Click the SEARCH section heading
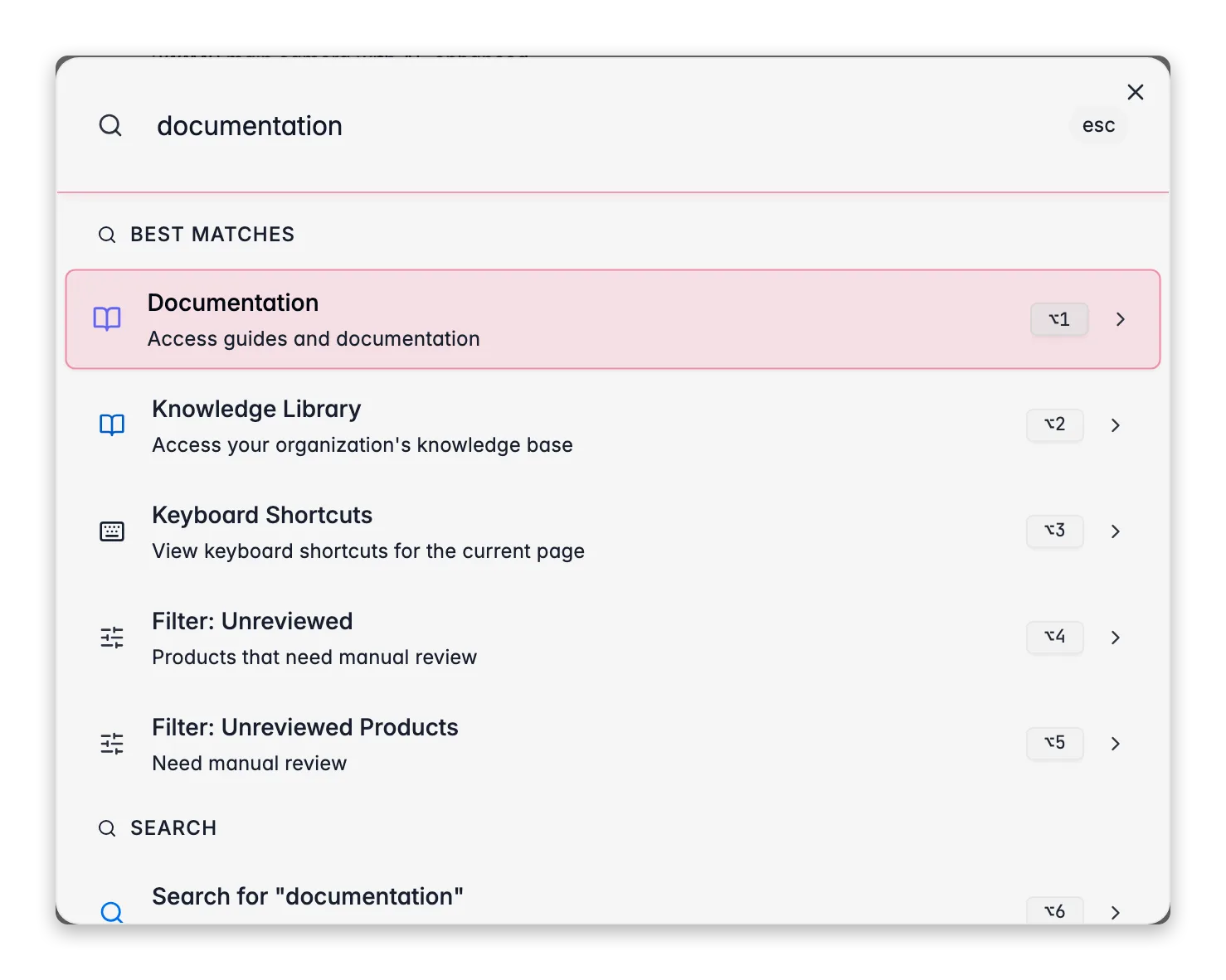 pos(173,828)
